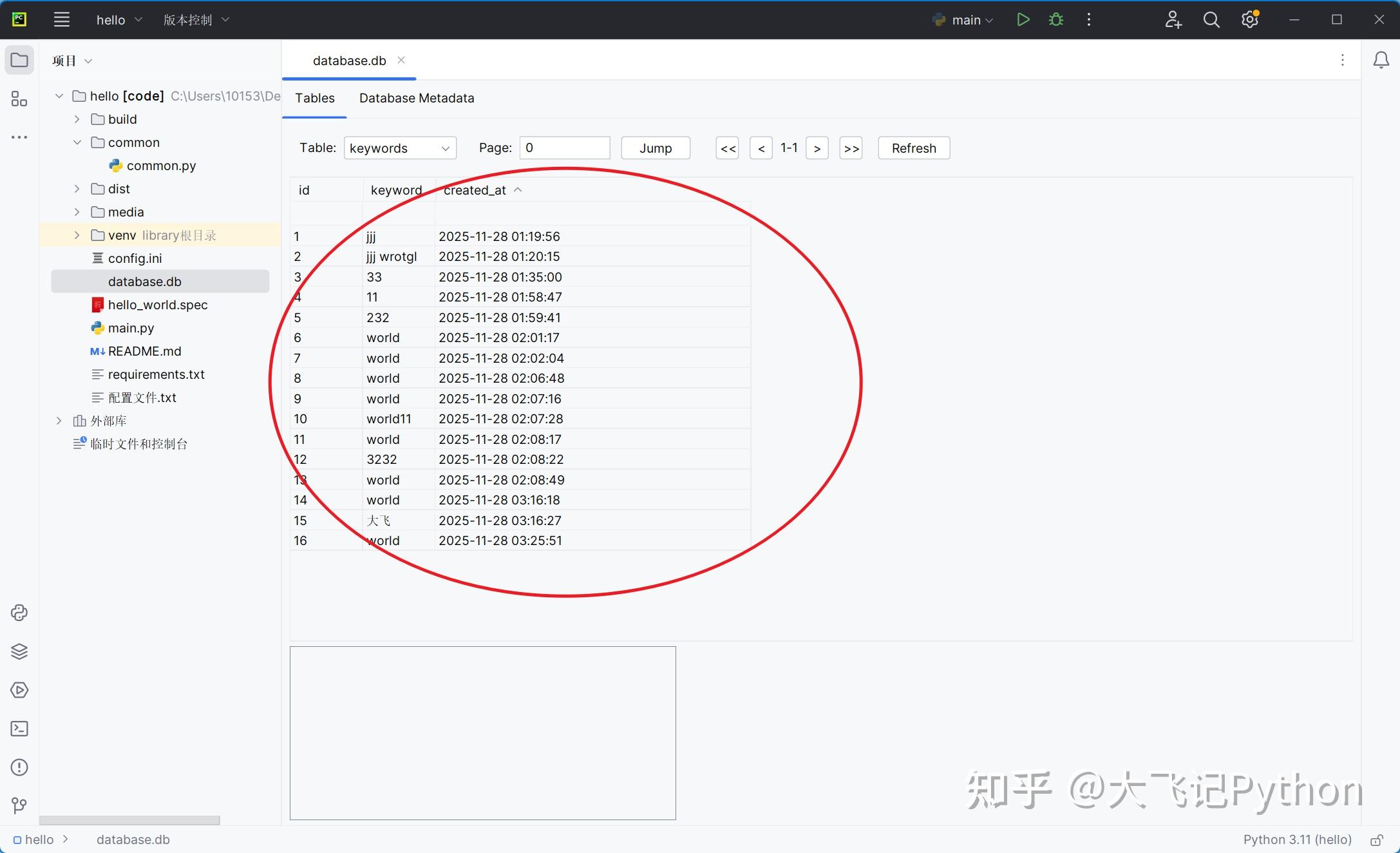The image size is (1400, 853).
Task: Collapse the hello [code] project root
Action: tap(59, 95)
